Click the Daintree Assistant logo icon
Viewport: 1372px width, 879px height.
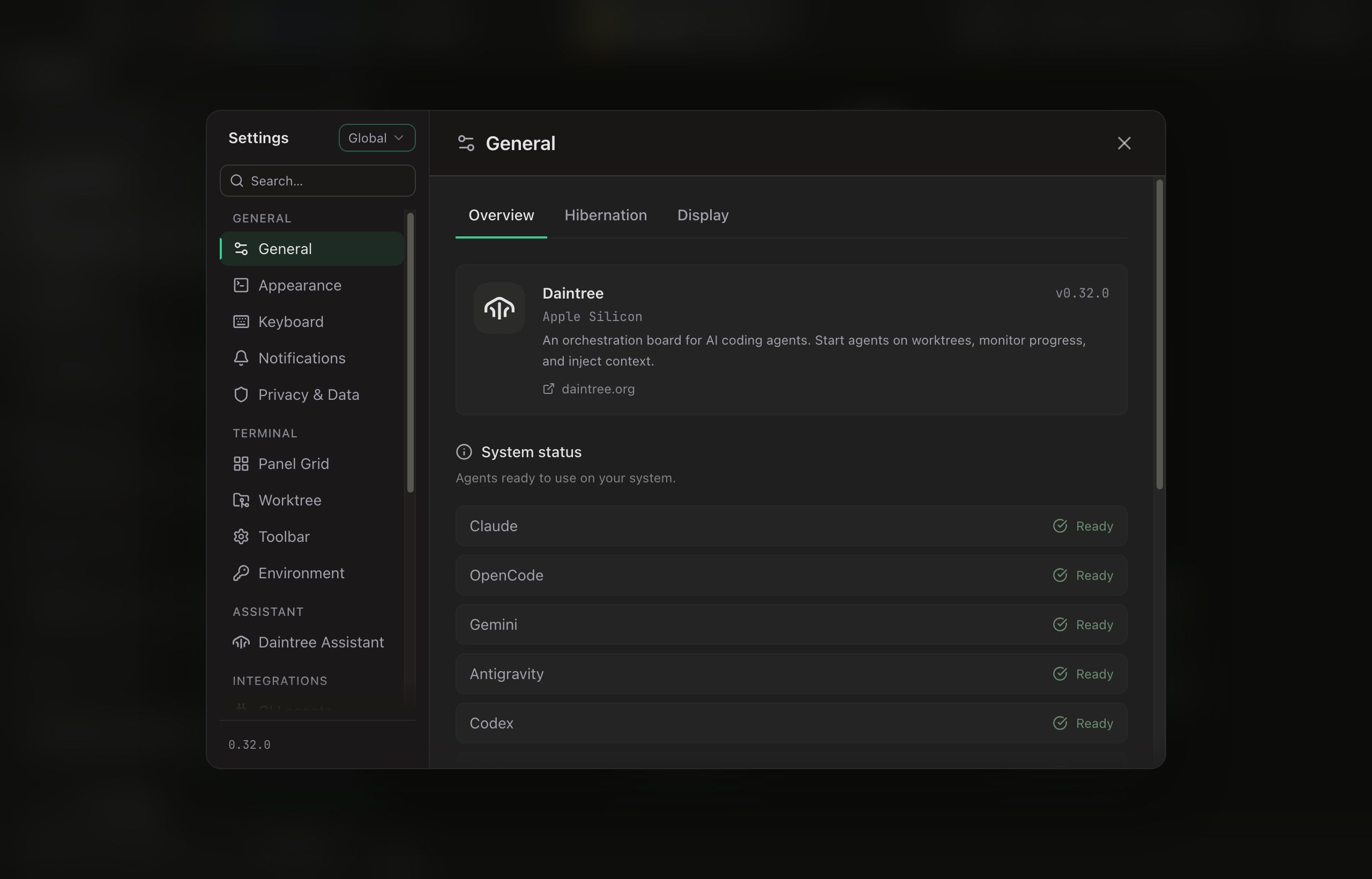(x=241, y=643)
